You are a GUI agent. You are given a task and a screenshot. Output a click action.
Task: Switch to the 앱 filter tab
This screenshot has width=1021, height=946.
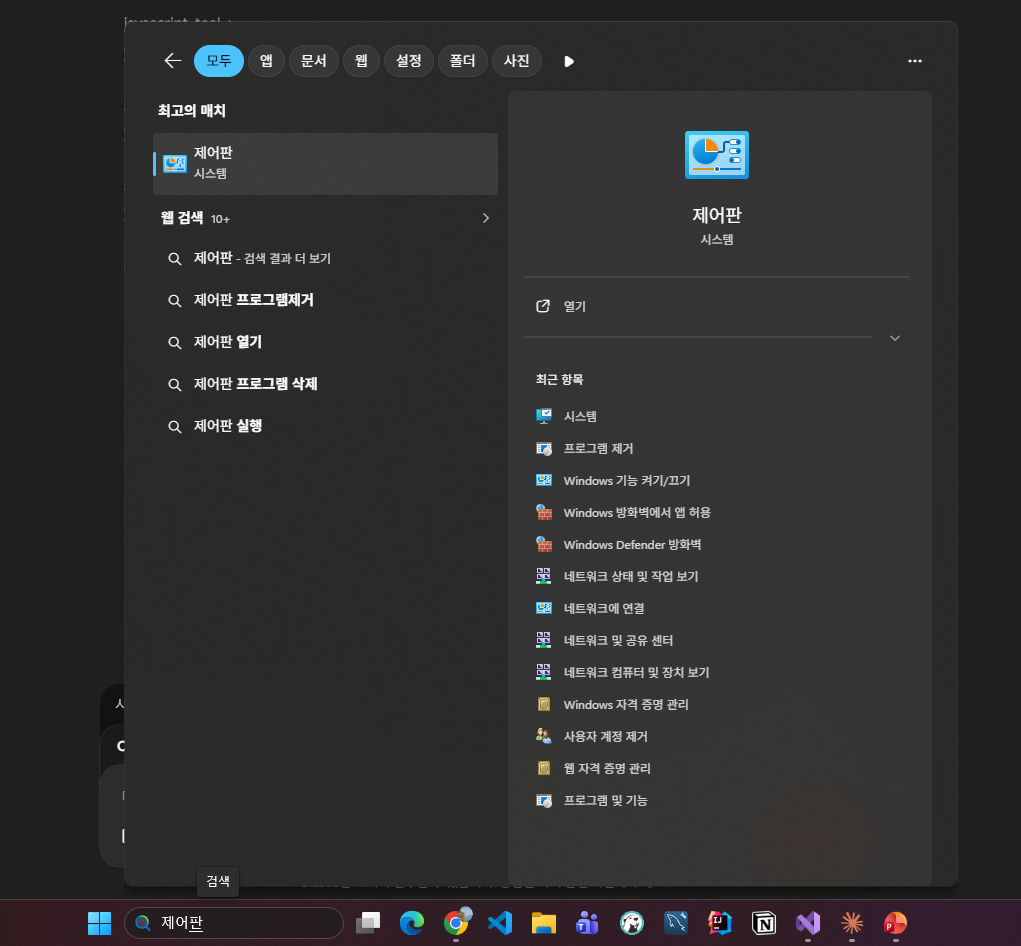(x=266, y=61)
